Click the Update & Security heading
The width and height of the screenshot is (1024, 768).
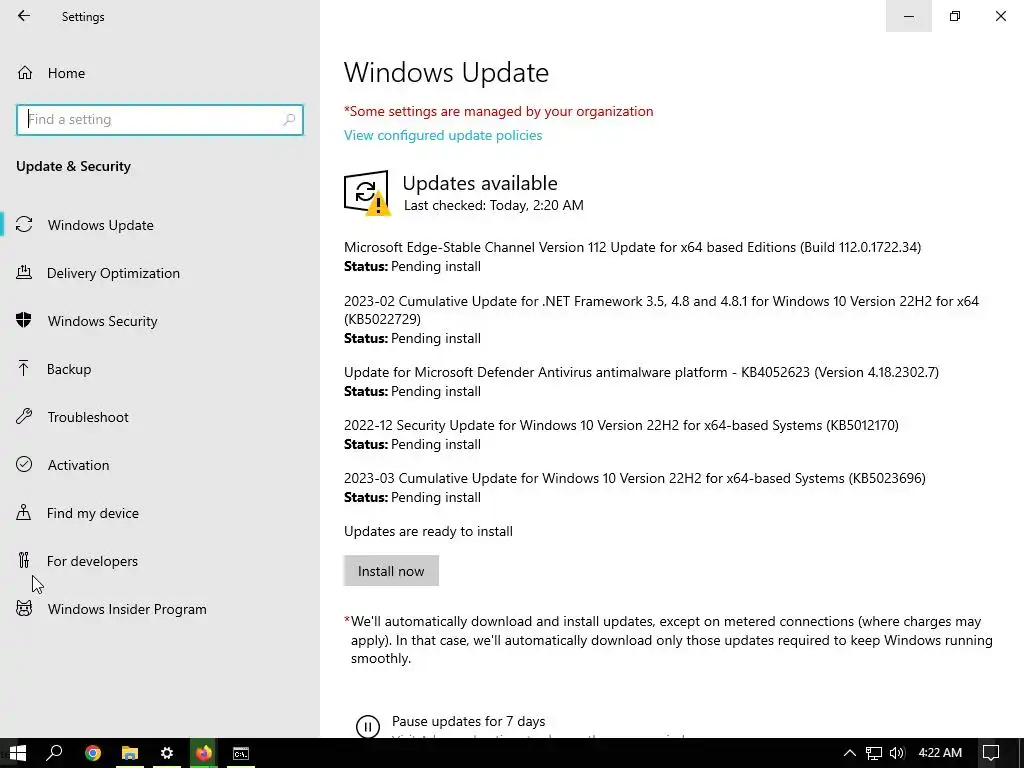pos(73,166)
